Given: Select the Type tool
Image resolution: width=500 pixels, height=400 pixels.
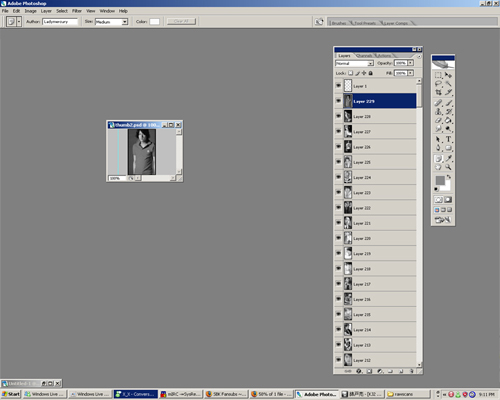Looking at the screenshot, I should 449,139.
